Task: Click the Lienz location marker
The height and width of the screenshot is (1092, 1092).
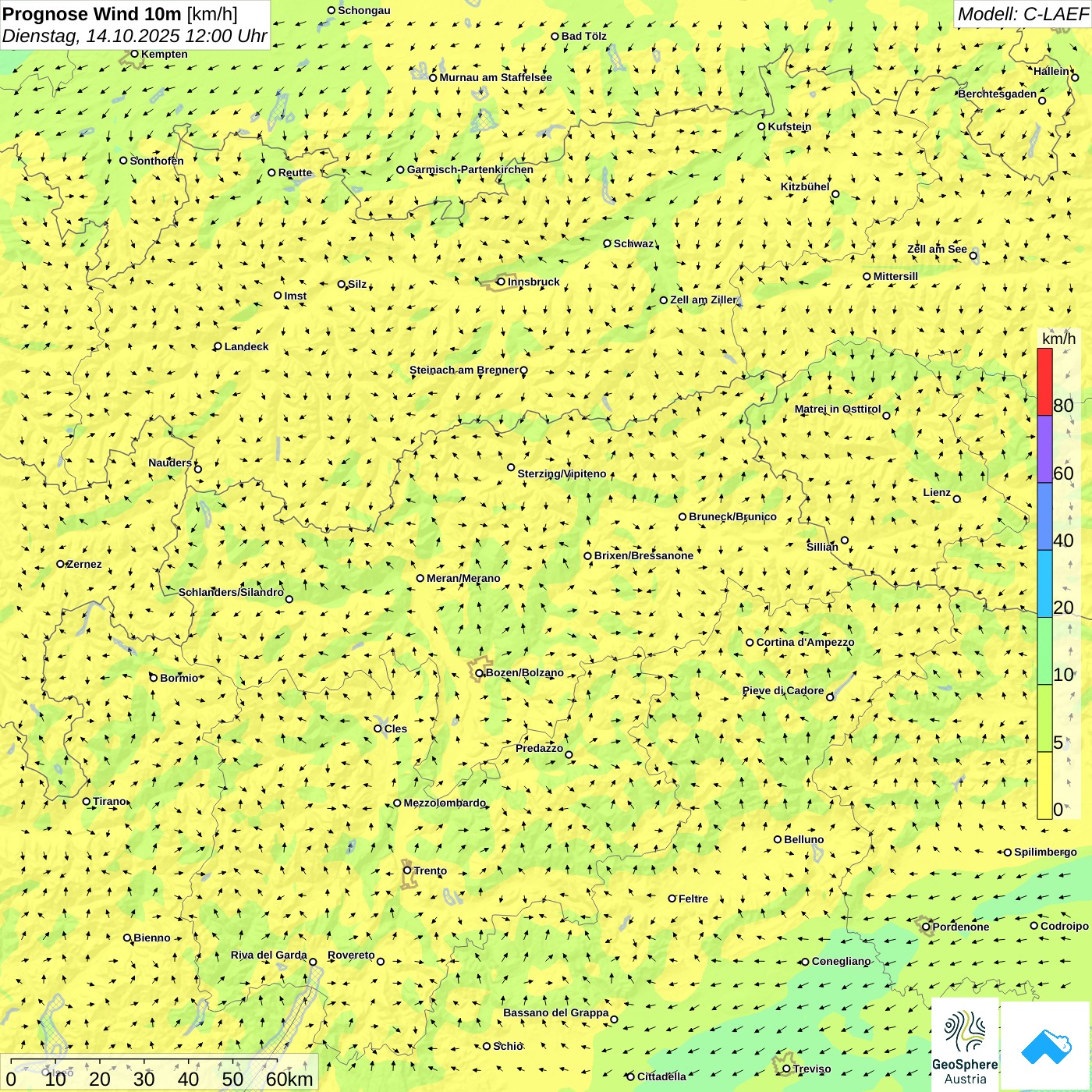Action: click(957, 498)
